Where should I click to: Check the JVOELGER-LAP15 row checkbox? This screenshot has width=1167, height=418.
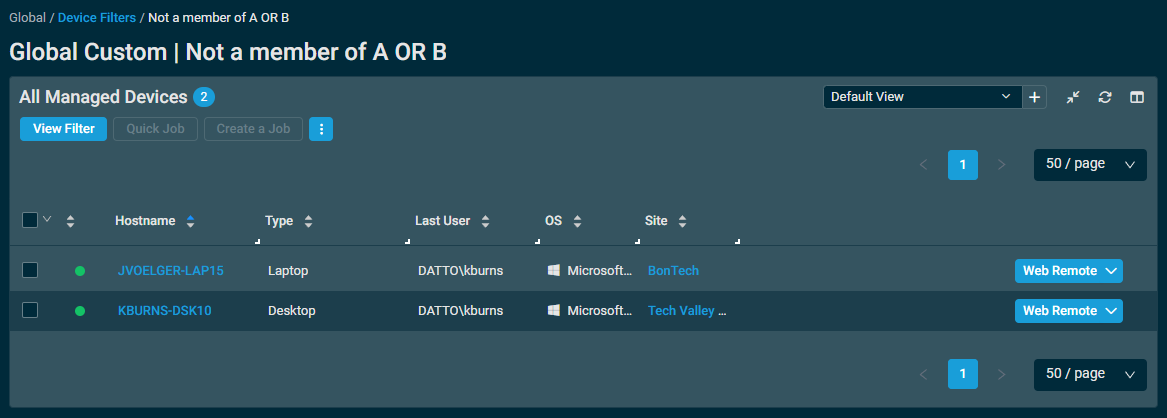coord(30,270)
